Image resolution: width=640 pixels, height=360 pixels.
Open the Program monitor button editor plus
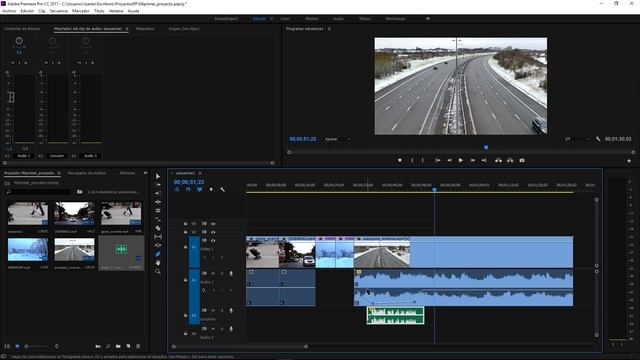629,161
